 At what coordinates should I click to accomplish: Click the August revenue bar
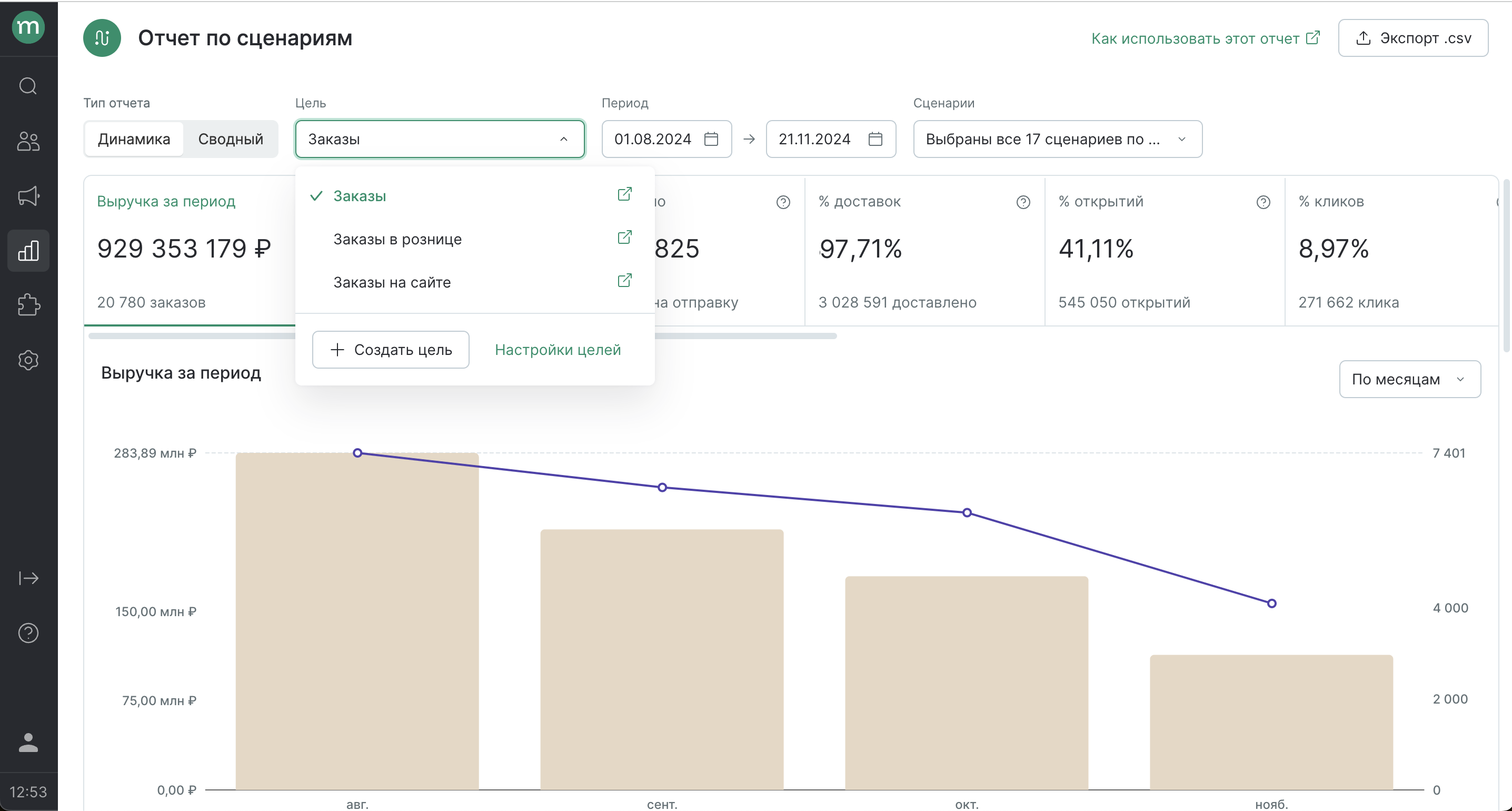[x=357, y=621]
